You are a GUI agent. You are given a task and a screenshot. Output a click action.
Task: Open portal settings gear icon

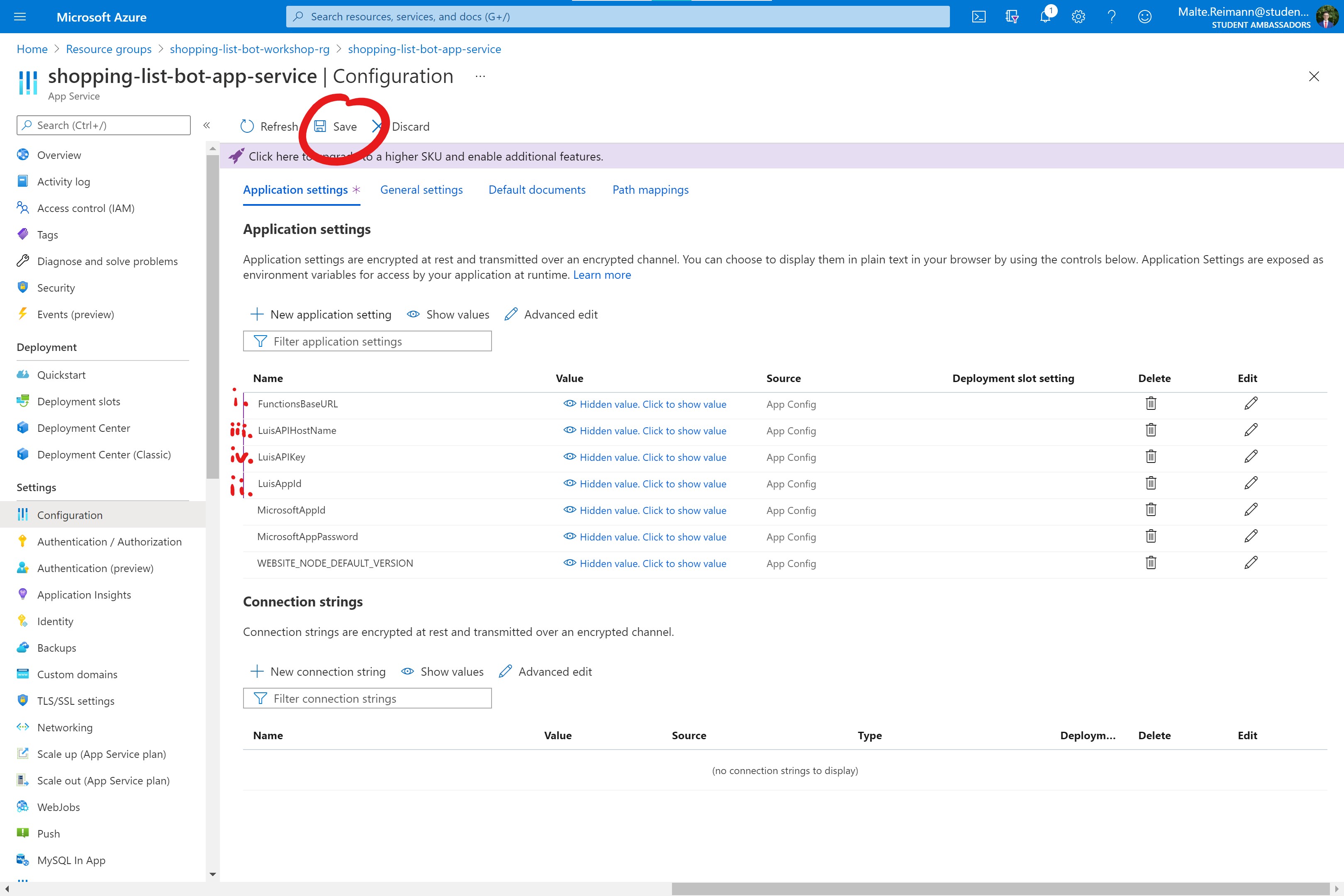tap(1078, 17)
